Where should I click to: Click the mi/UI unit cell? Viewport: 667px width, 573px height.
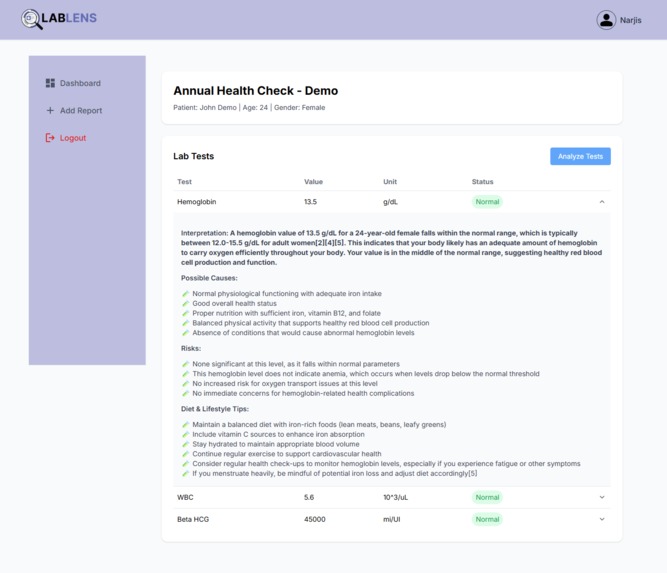[x=391, y=519]
